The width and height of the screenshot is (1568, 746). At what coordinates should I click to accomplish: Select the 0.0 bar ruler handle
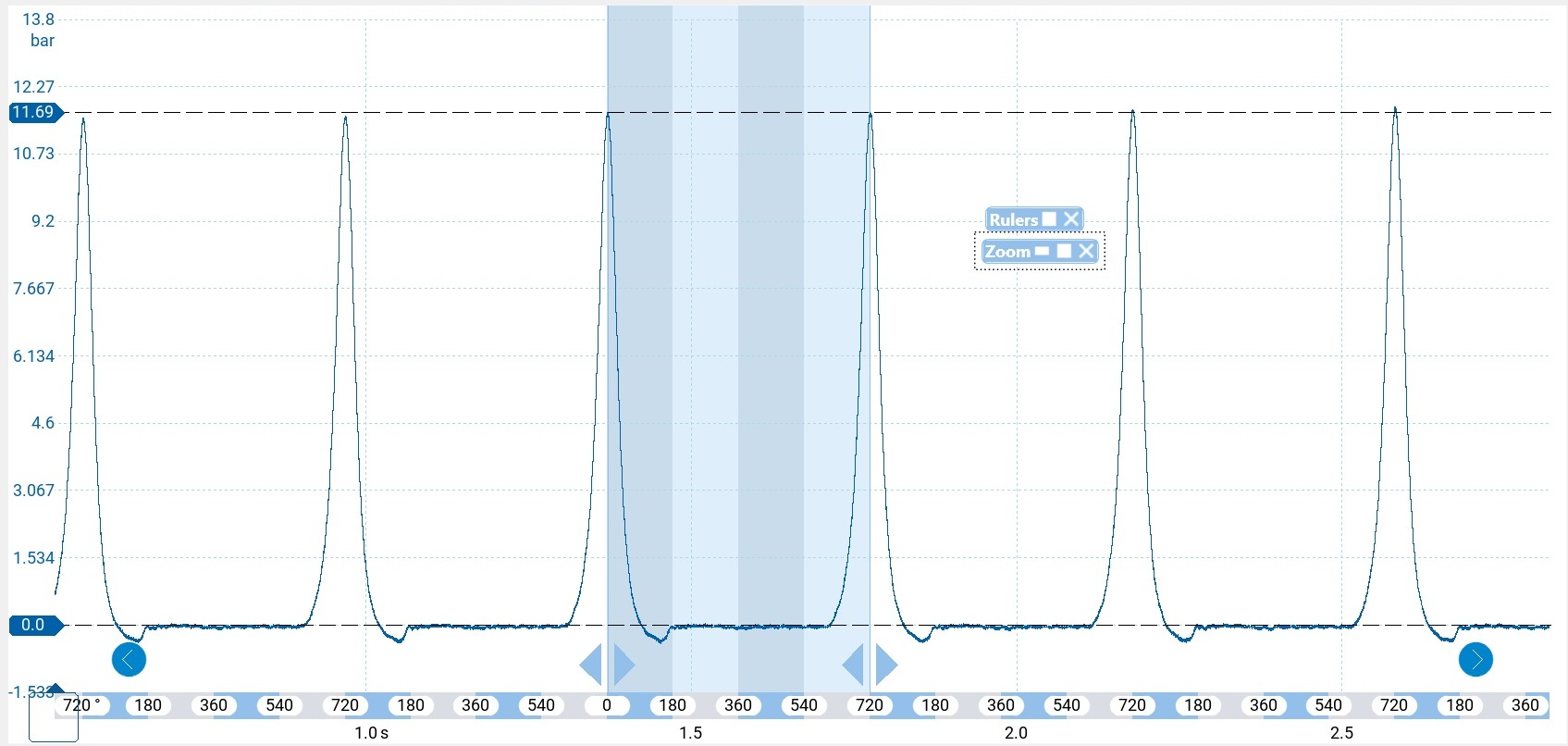point(34,626)
